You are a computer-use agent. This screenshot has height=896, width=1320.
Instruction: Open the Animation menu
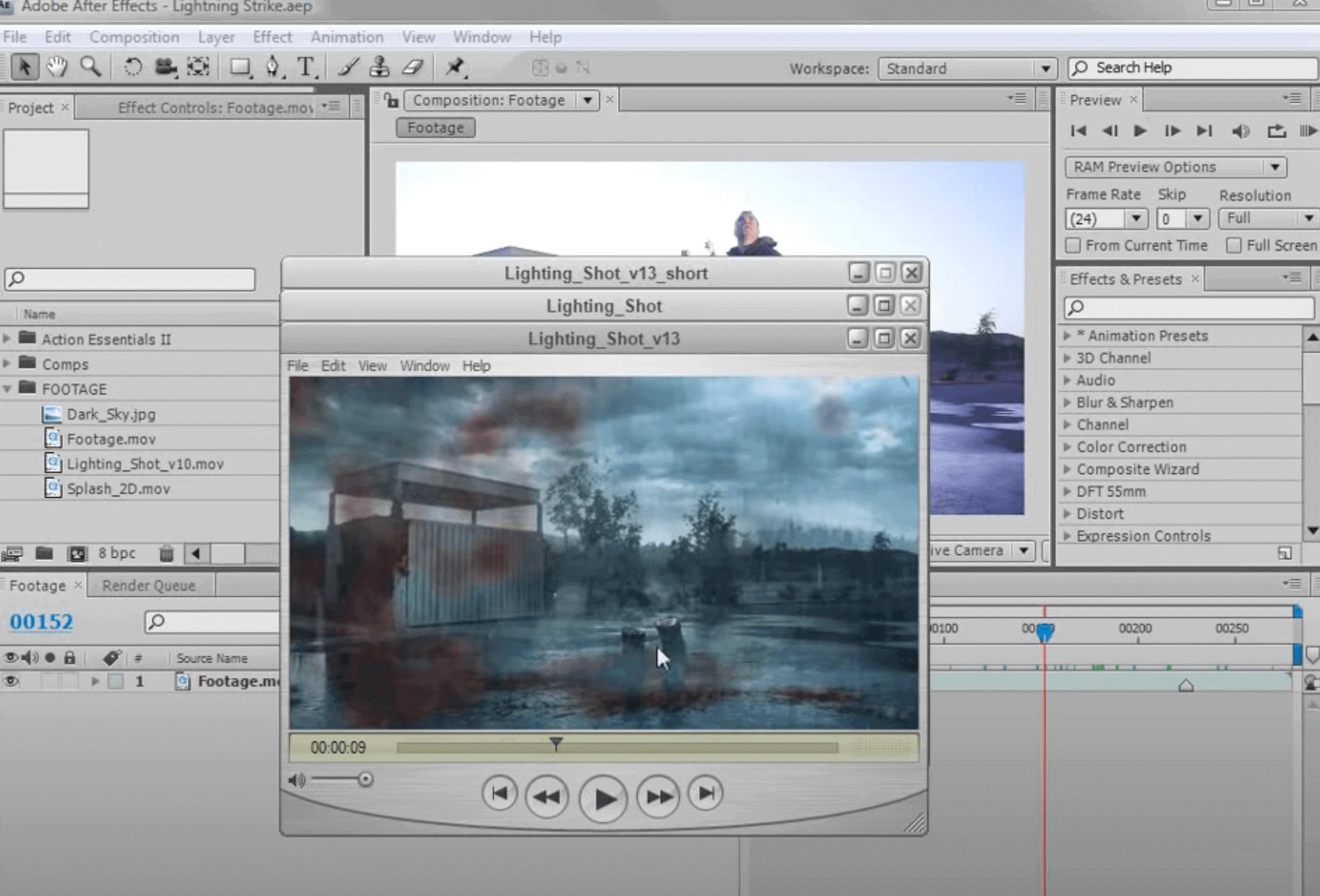[x=347, y=37]
